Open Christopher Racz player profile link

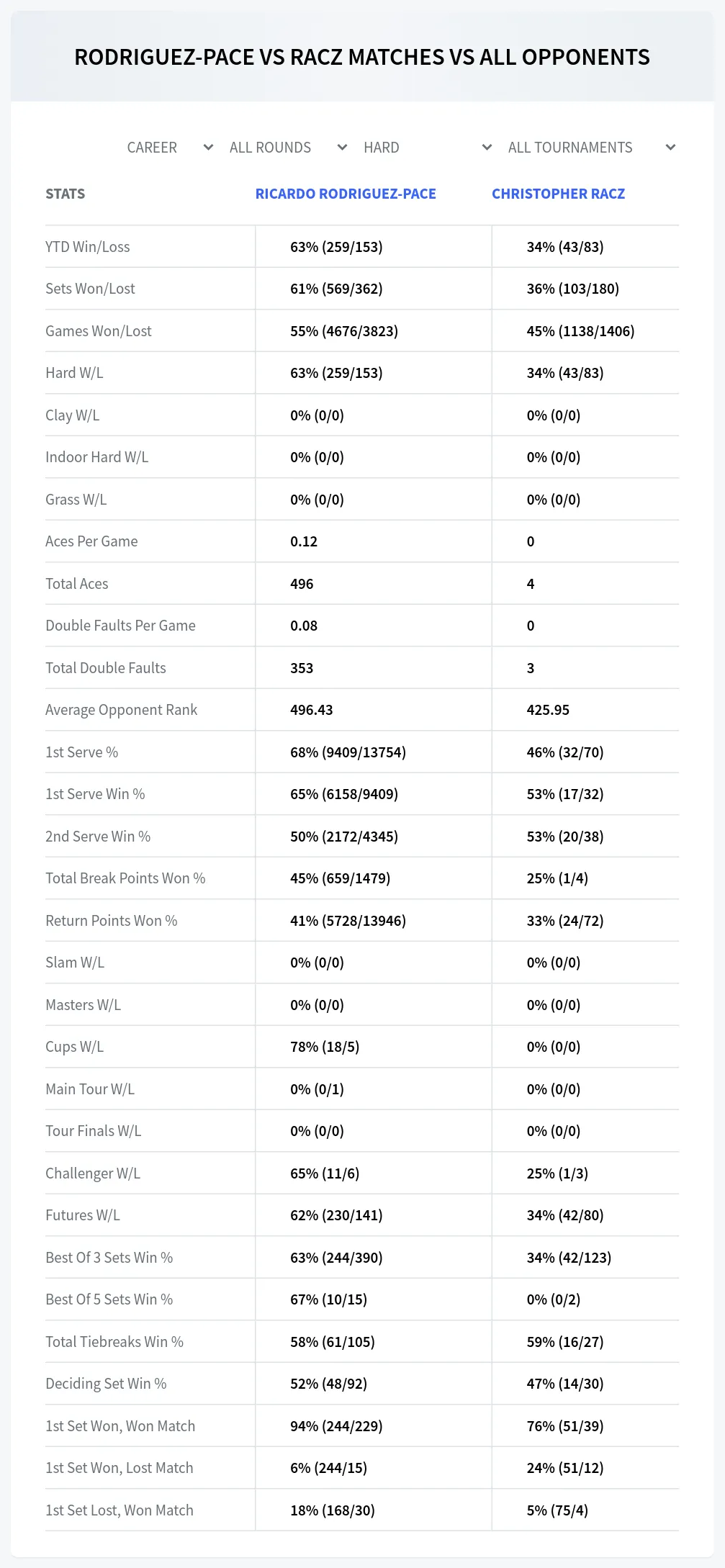point(558,194)
